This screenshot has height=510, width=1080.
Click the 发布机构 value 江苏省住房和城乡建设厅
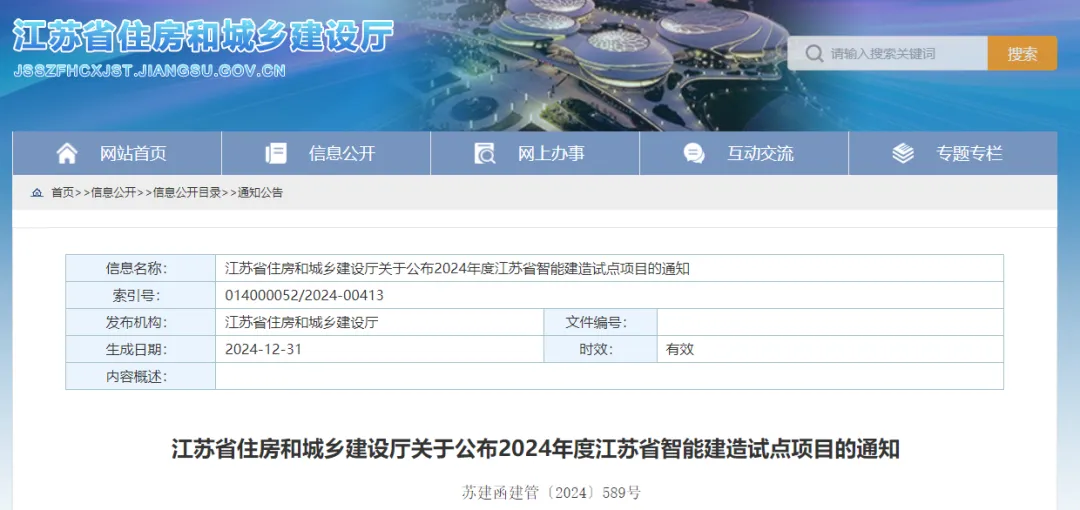[301, 323]
